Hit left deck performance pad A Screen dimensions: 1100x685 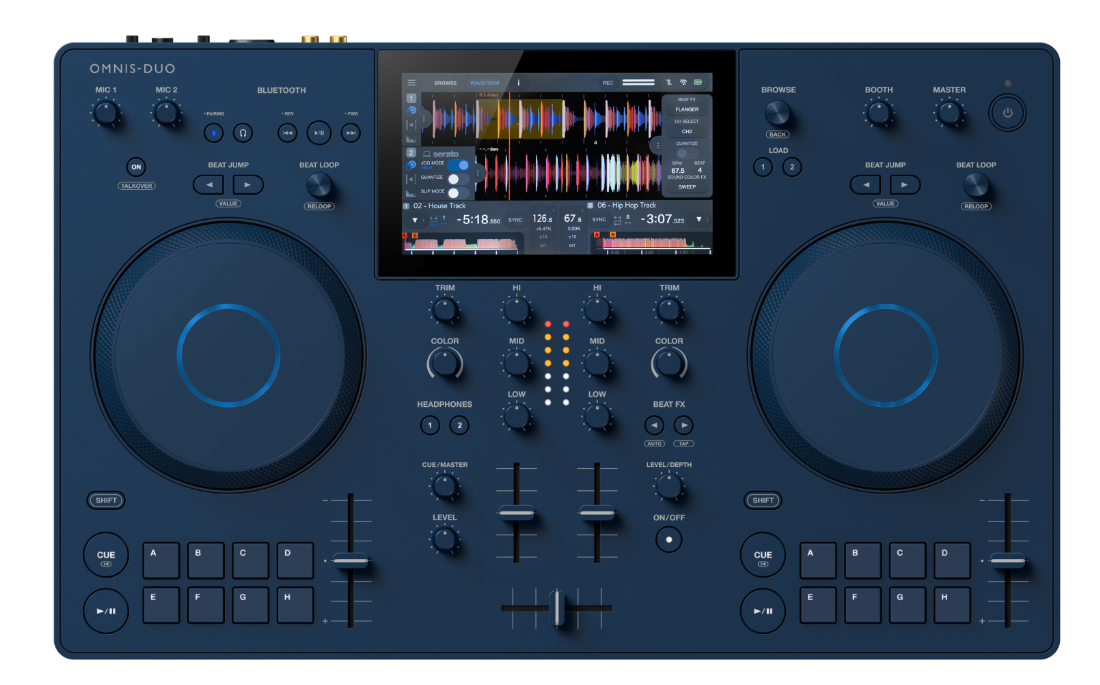click(161, 560)
